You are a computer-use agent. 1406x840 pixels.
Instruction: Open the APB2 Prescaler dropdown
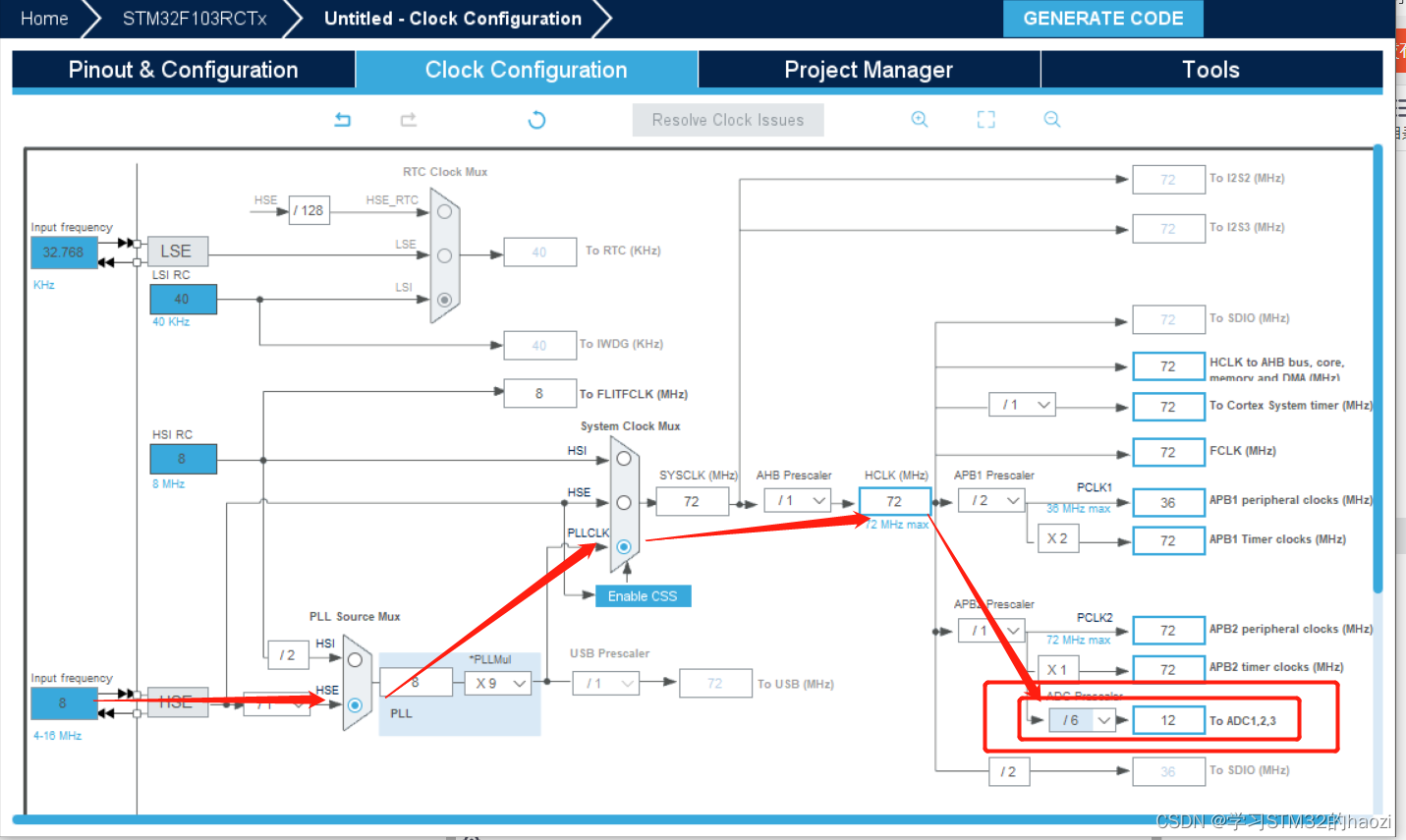click(992, 631)
